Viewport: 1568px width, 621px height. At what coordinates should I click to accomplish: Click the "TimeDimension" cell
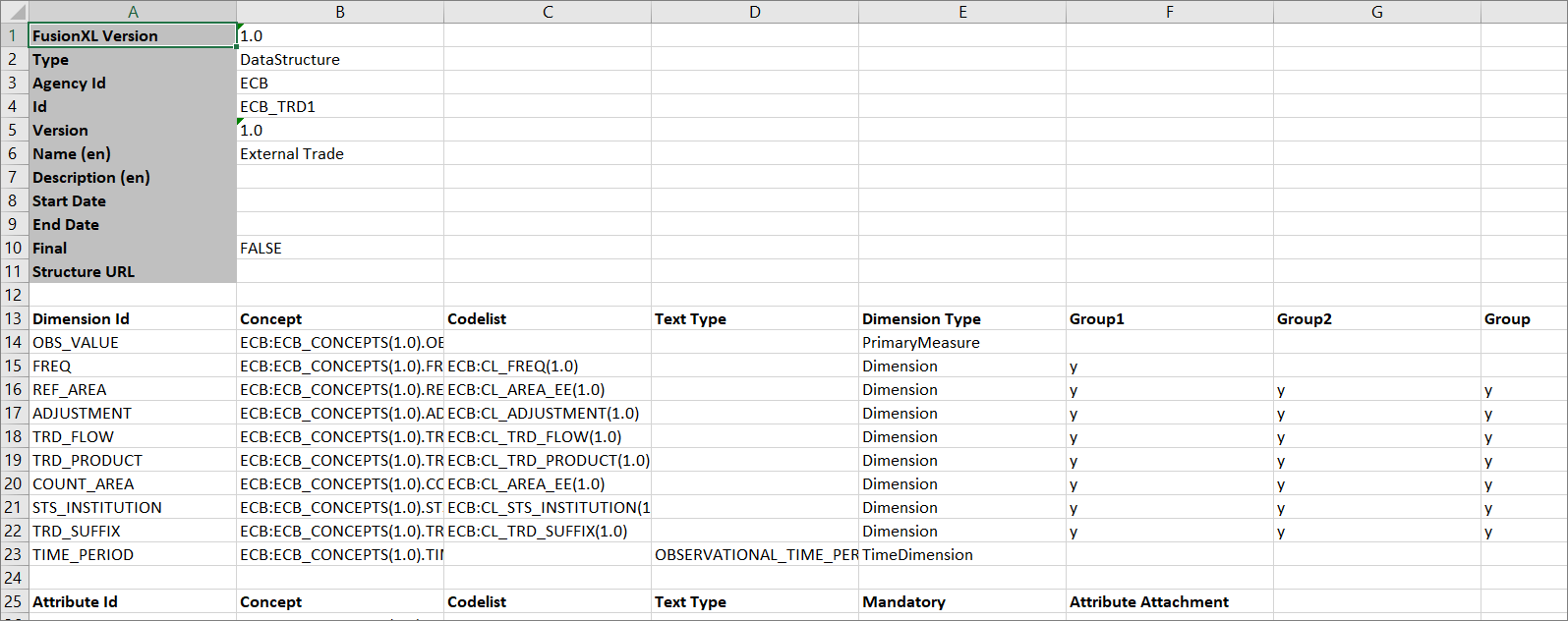pyautogui.click(x=961, y=555)
